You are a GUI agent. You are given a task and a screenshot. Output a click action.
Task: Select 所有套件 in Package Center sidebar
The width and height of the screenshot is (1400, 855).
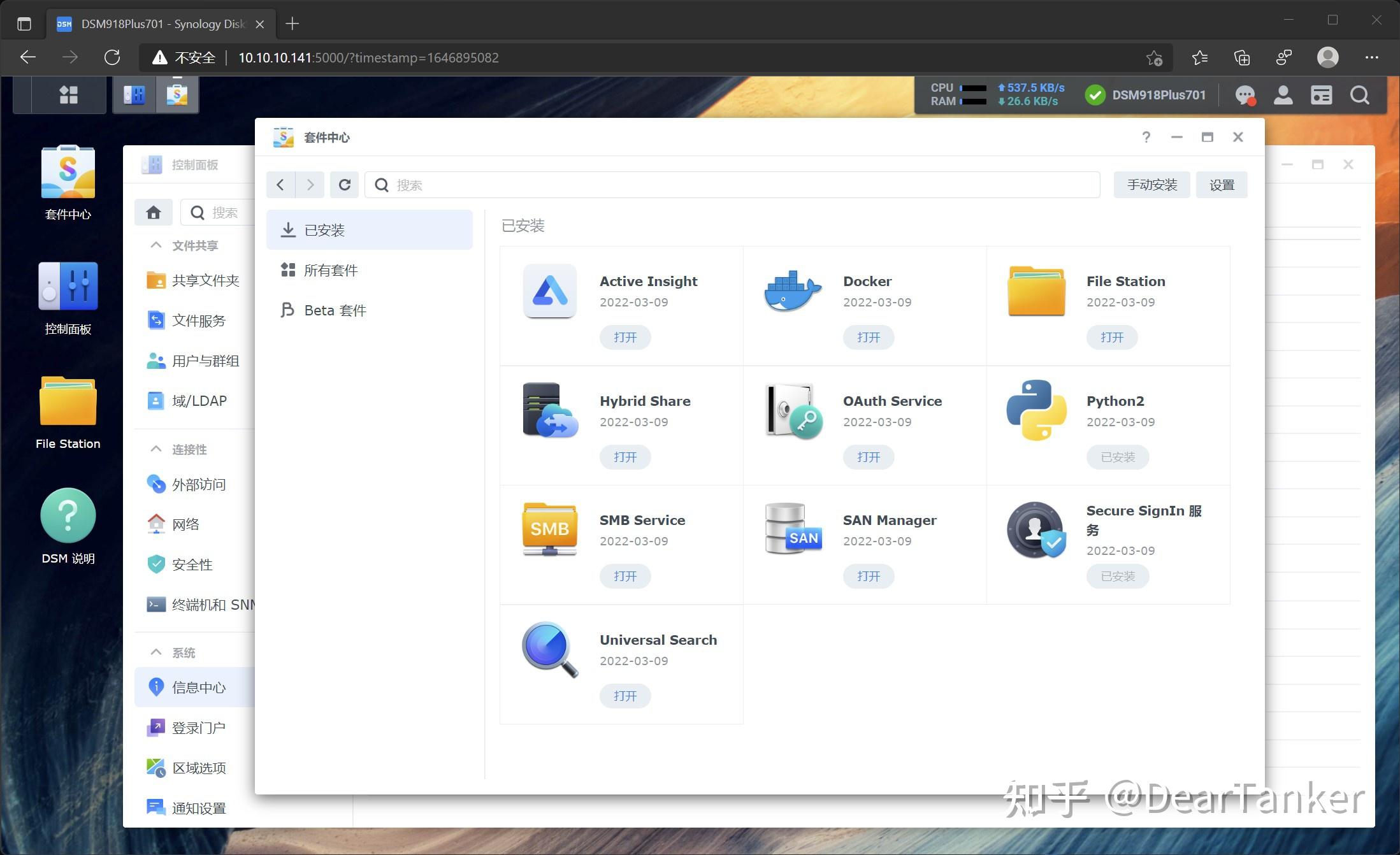[369, 270]
